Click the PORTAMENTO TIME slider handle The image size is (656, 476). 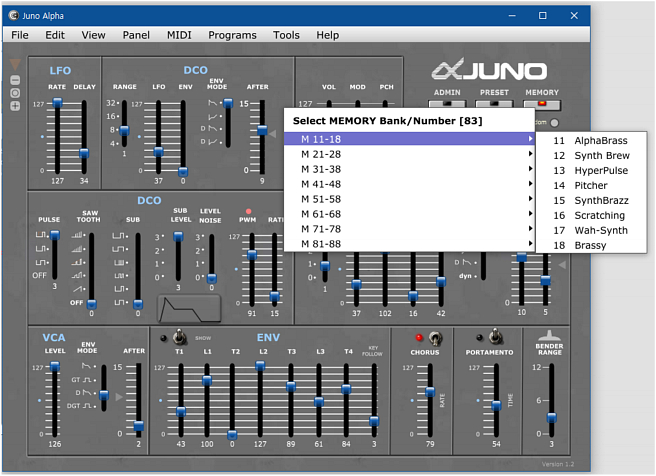(x=496, y=405)
